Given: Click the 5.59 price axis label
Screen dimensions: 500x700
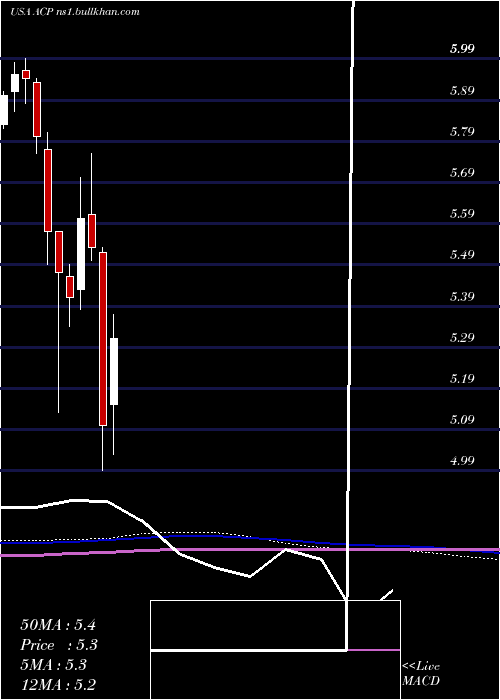Looking at the screenshot, I should 462,214.
